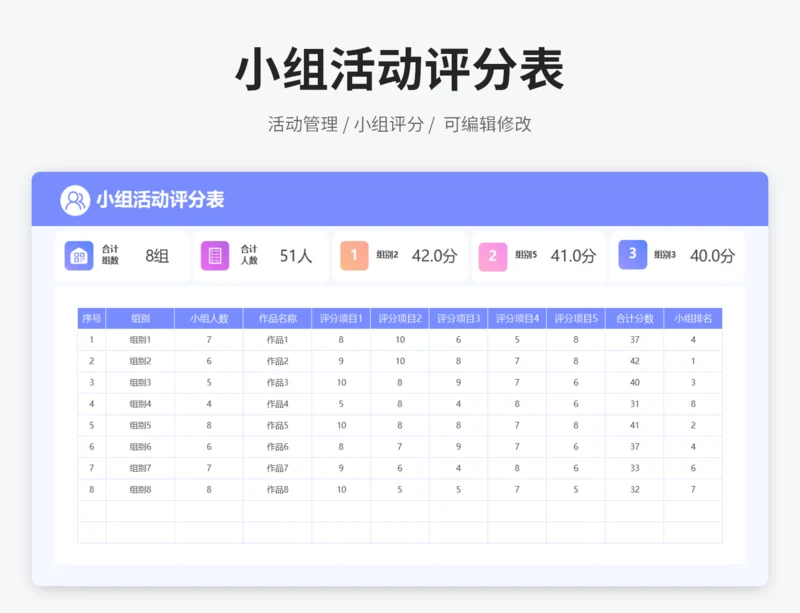Click total score 32 in 组别8 row
This screenshot has width=800, height=613.
(x=634, y=490)
